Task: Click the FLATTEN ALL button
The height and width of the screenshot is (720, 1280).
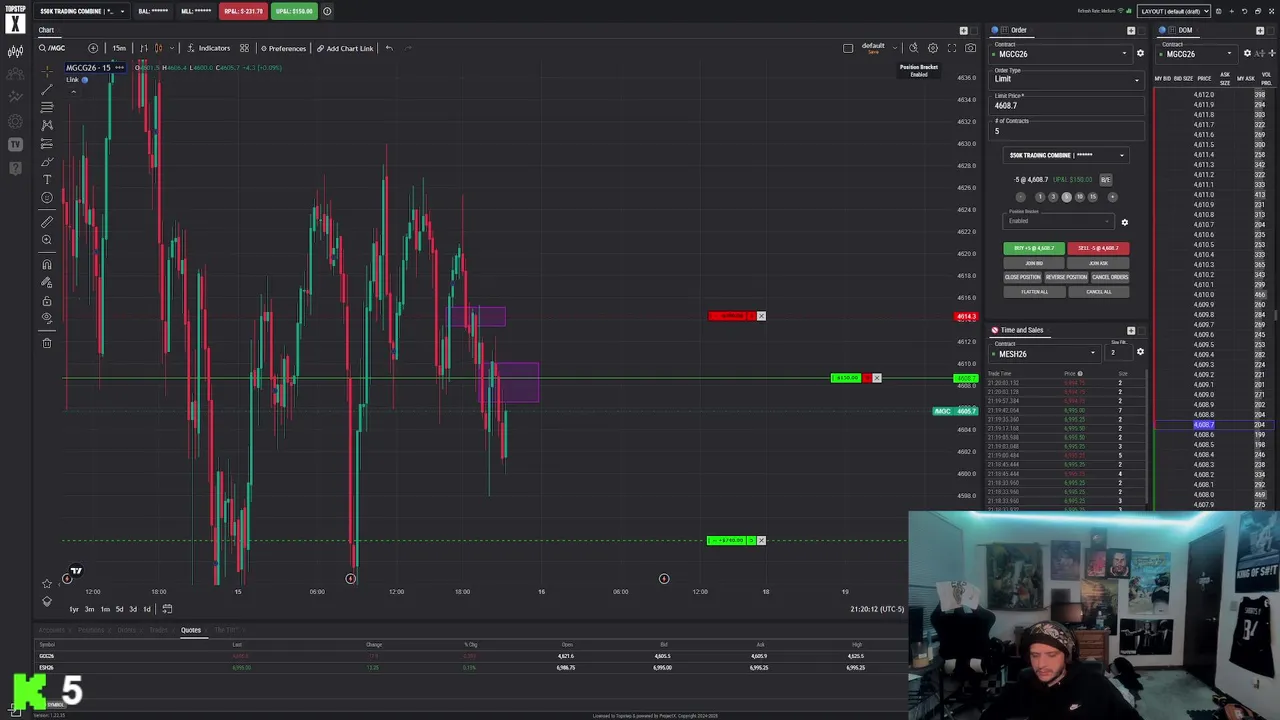Action: (x=1034, y=292)
